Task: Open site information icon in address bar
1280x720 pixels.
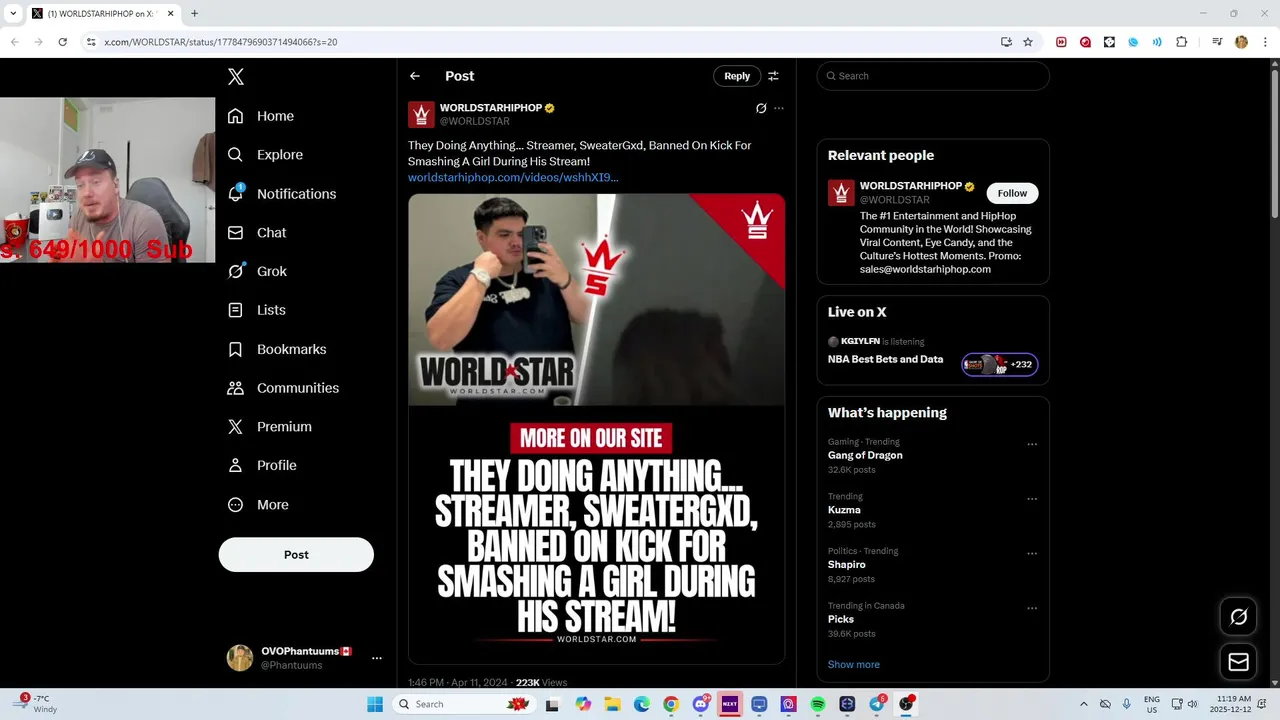Action: (x=90, y=42)
